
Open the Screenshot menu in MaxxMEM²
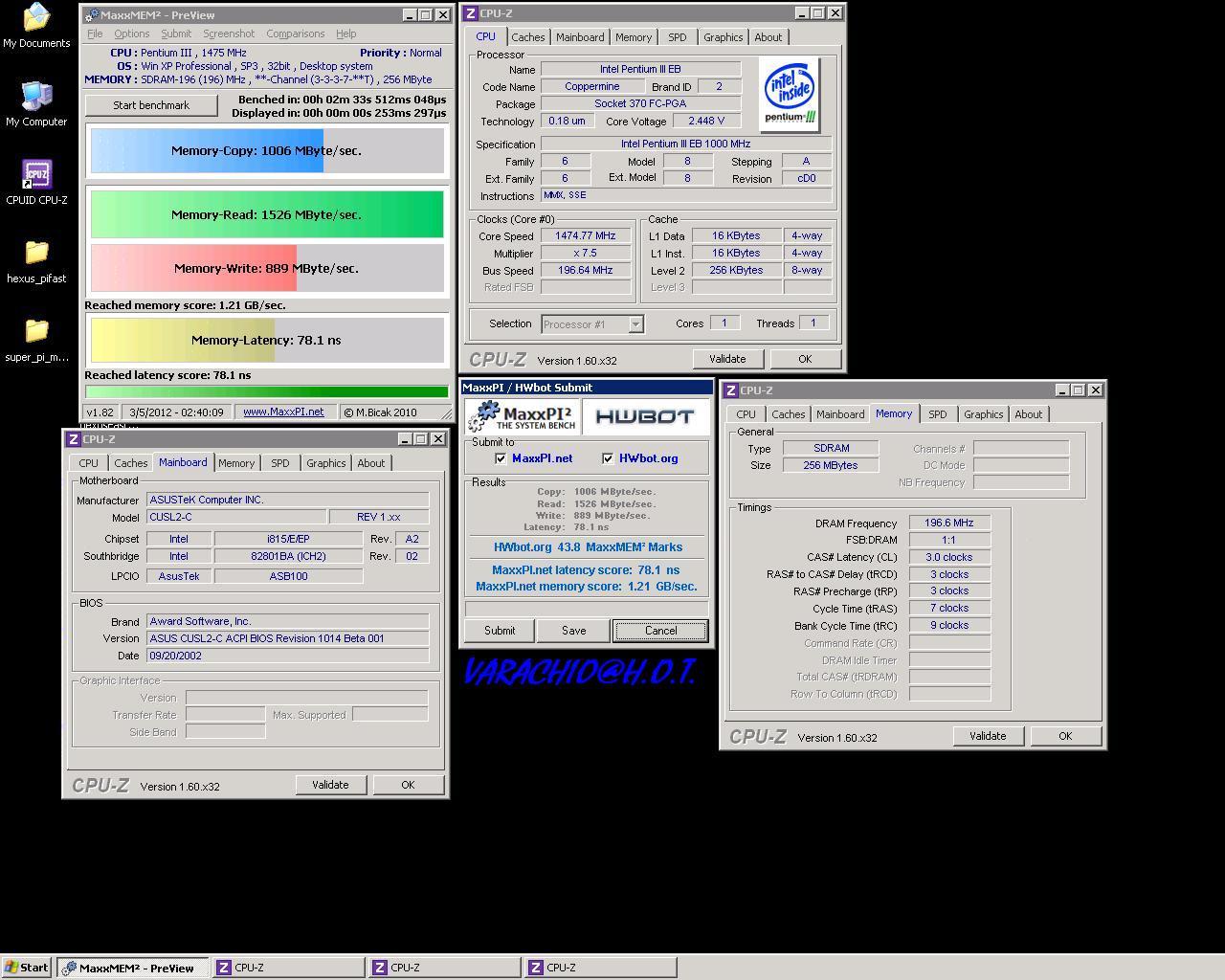coord(229,33)
